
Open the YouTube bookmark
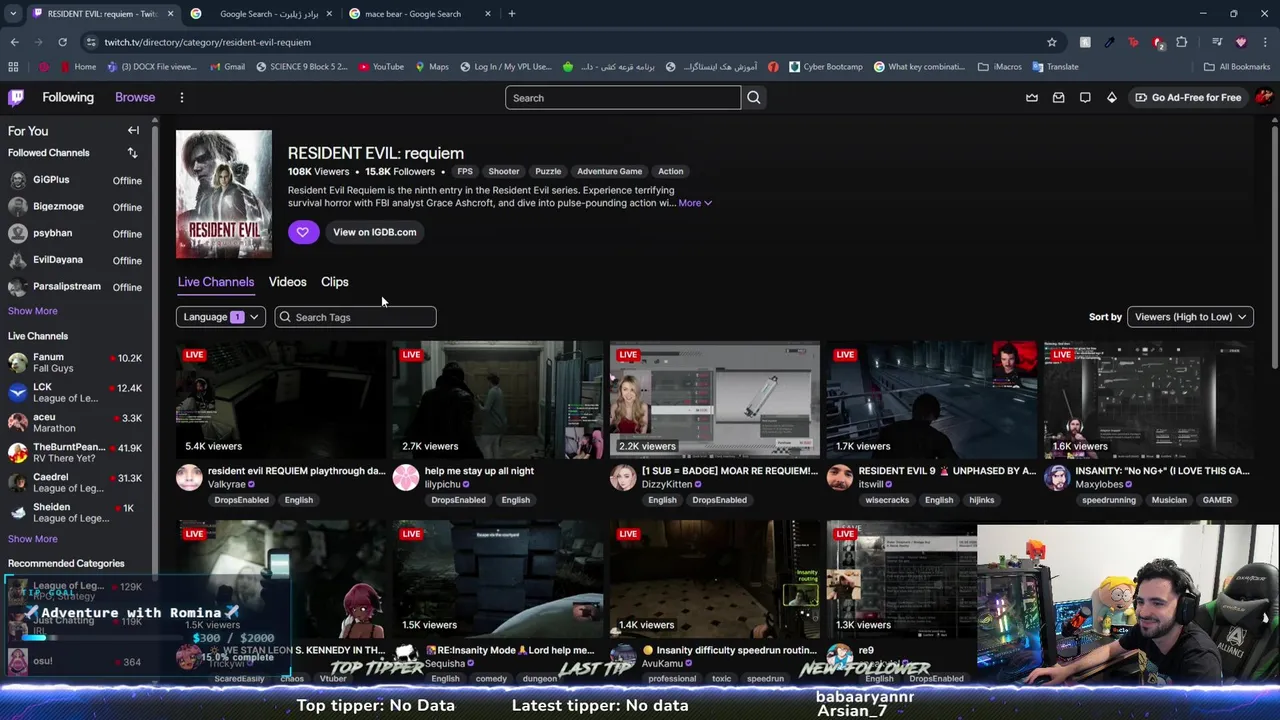coord(380,67)
